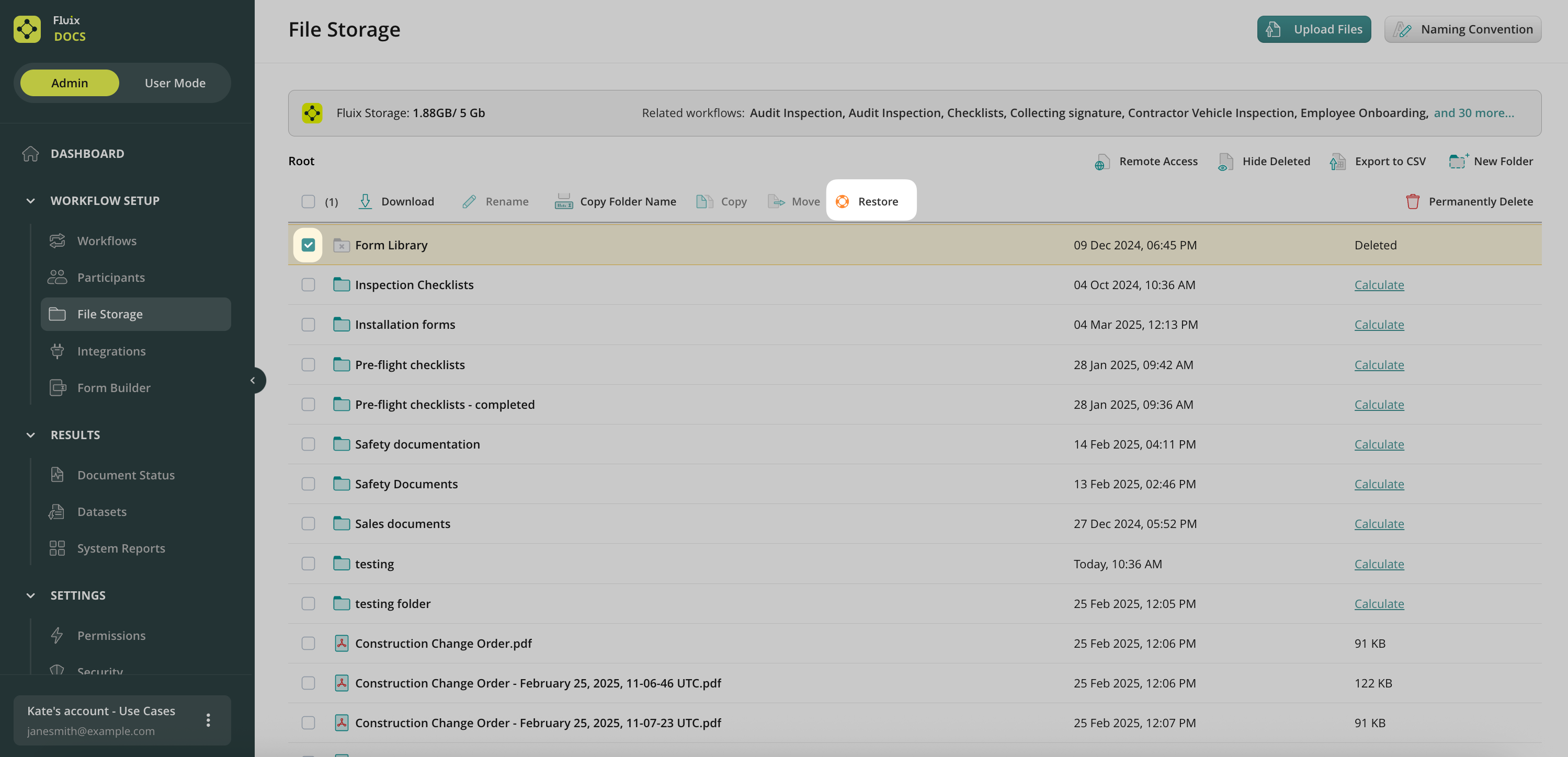Collapse the Workflow Setup section

30,201
